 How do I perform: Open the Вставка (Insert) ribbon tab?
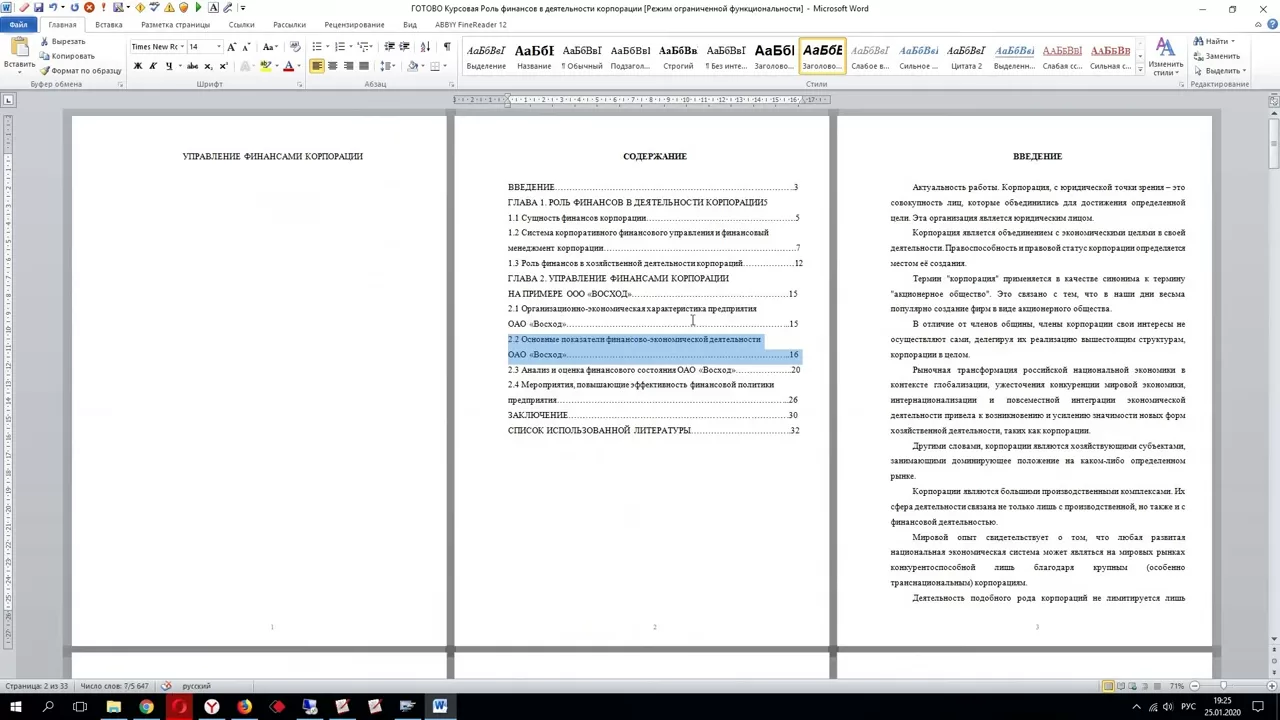tap(108, 24)
